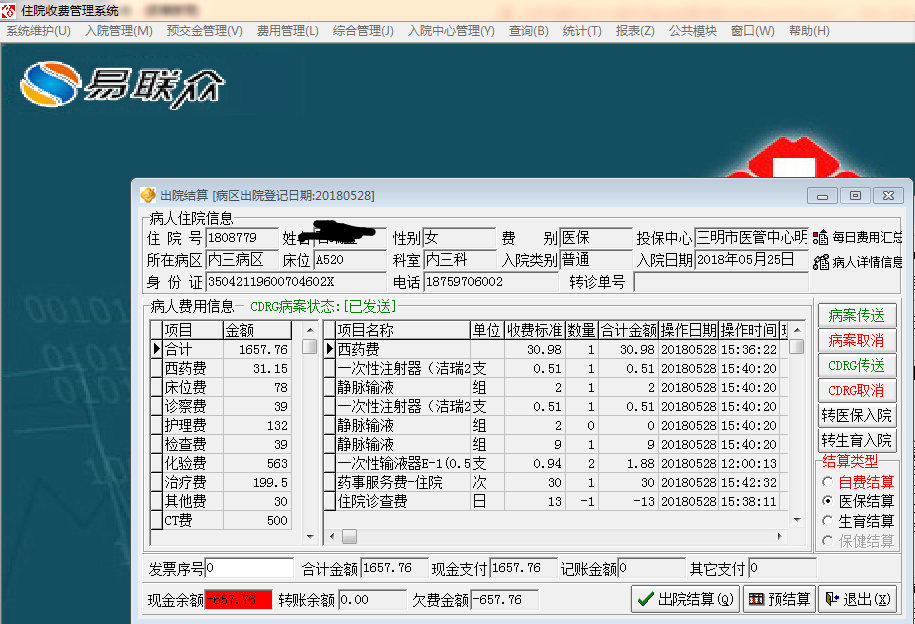The image size is (915, 624).
Task: Click the 转医保入院 button
Action: pos(856,416)
